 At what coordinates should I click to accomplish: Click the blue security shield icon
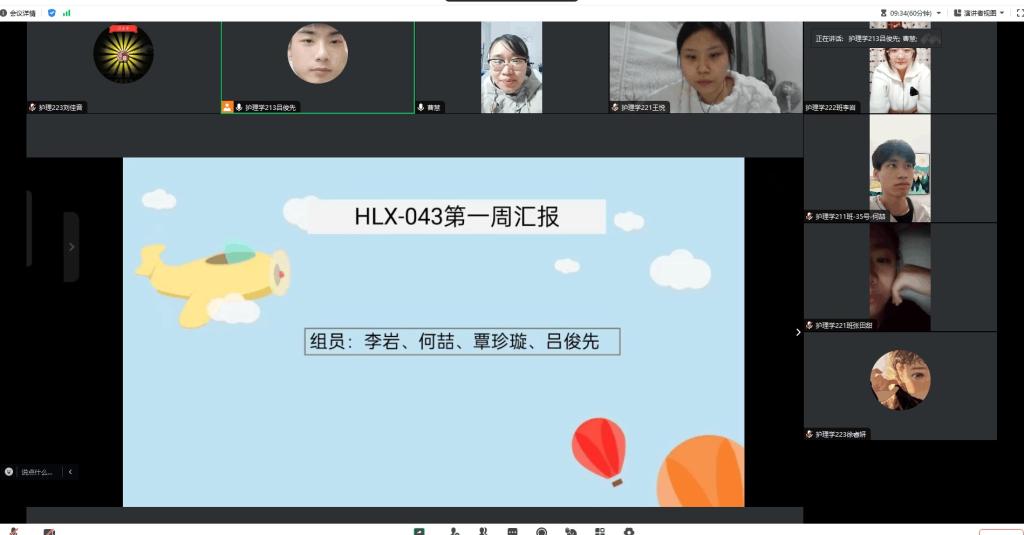tap(52, 13)
